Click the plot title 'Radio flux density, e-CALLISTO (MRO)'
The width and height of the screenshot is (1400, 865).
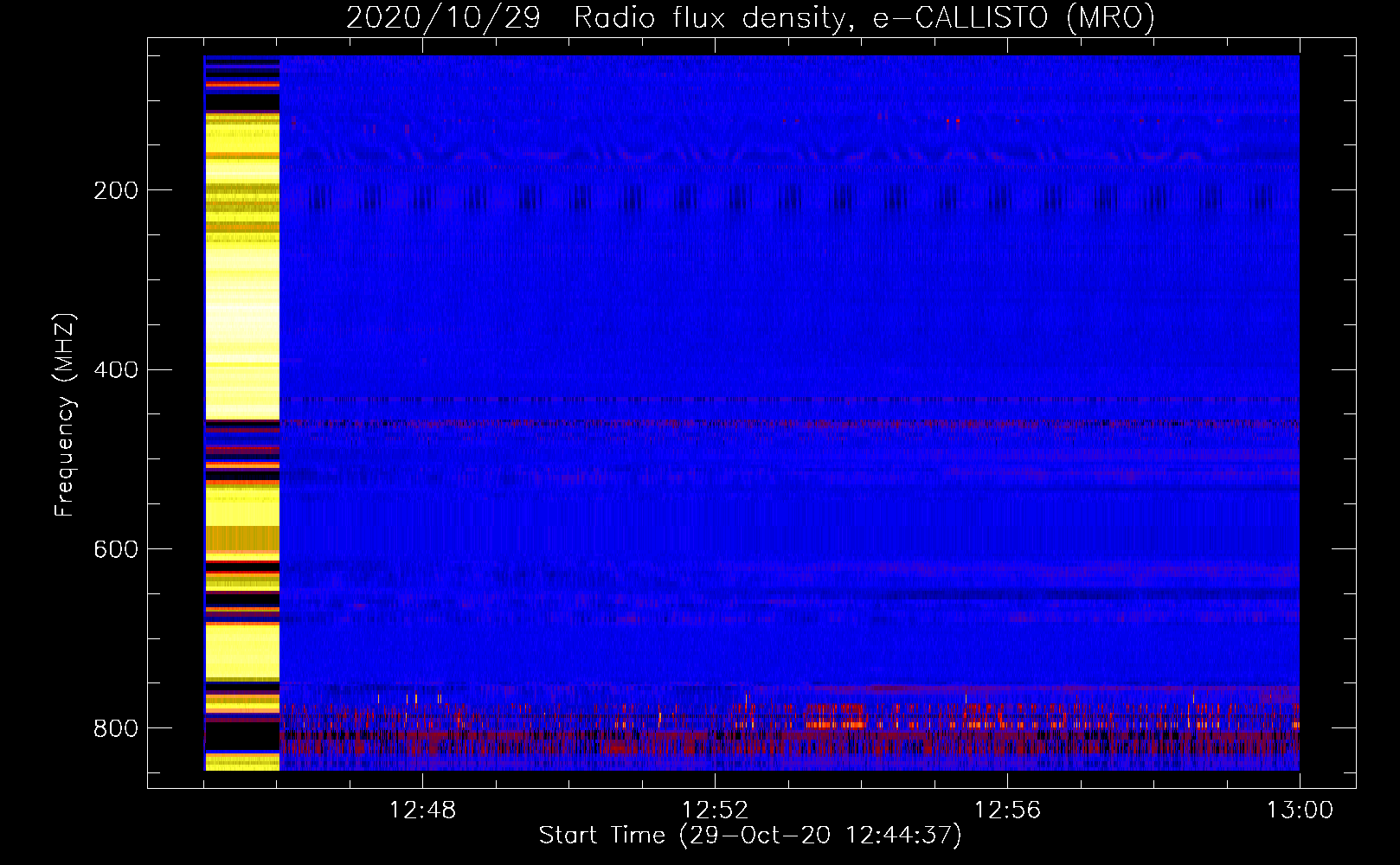click(864, 17)
